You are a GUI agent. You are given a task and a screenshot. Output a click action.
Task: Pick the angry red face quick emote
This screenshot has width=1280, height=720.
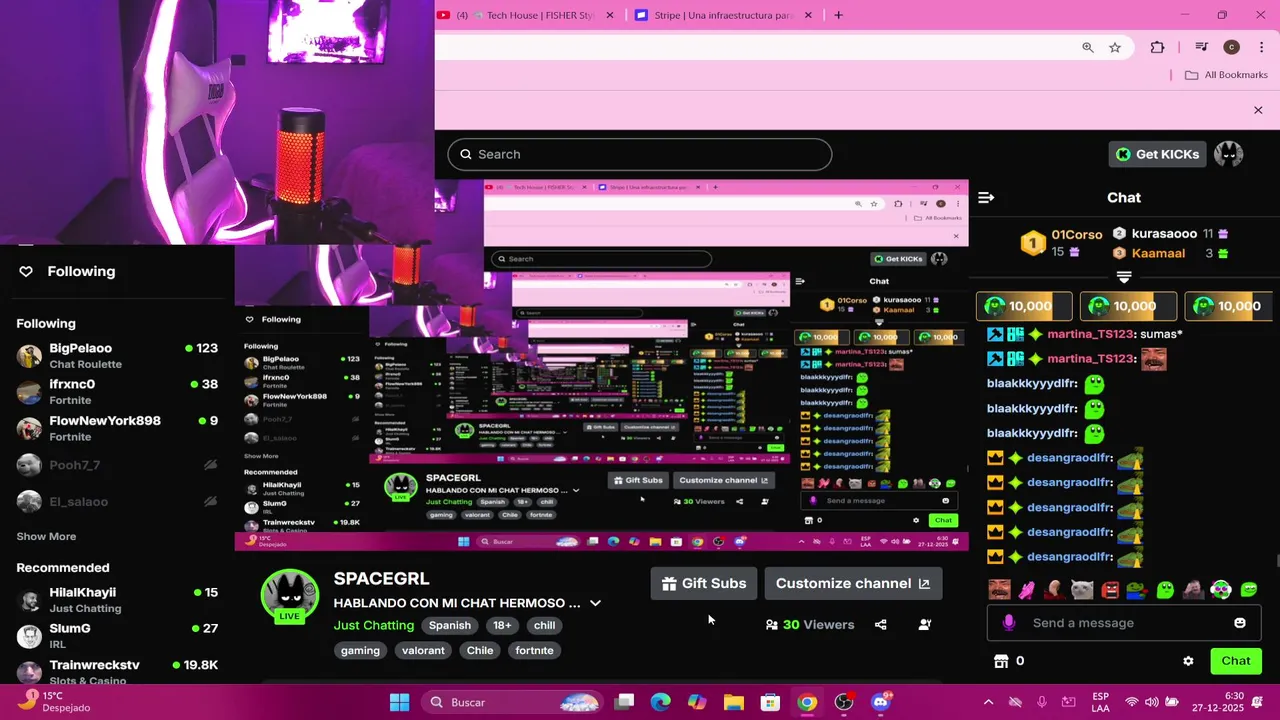1110,590
